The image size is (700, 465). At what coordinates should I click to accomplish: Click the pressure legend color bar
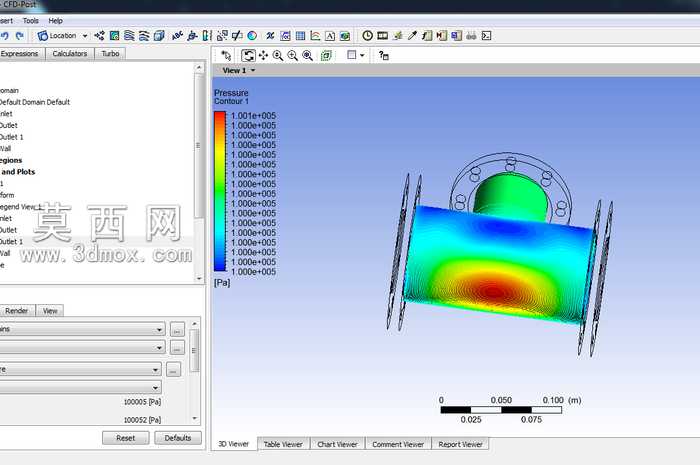click(220, 191)
